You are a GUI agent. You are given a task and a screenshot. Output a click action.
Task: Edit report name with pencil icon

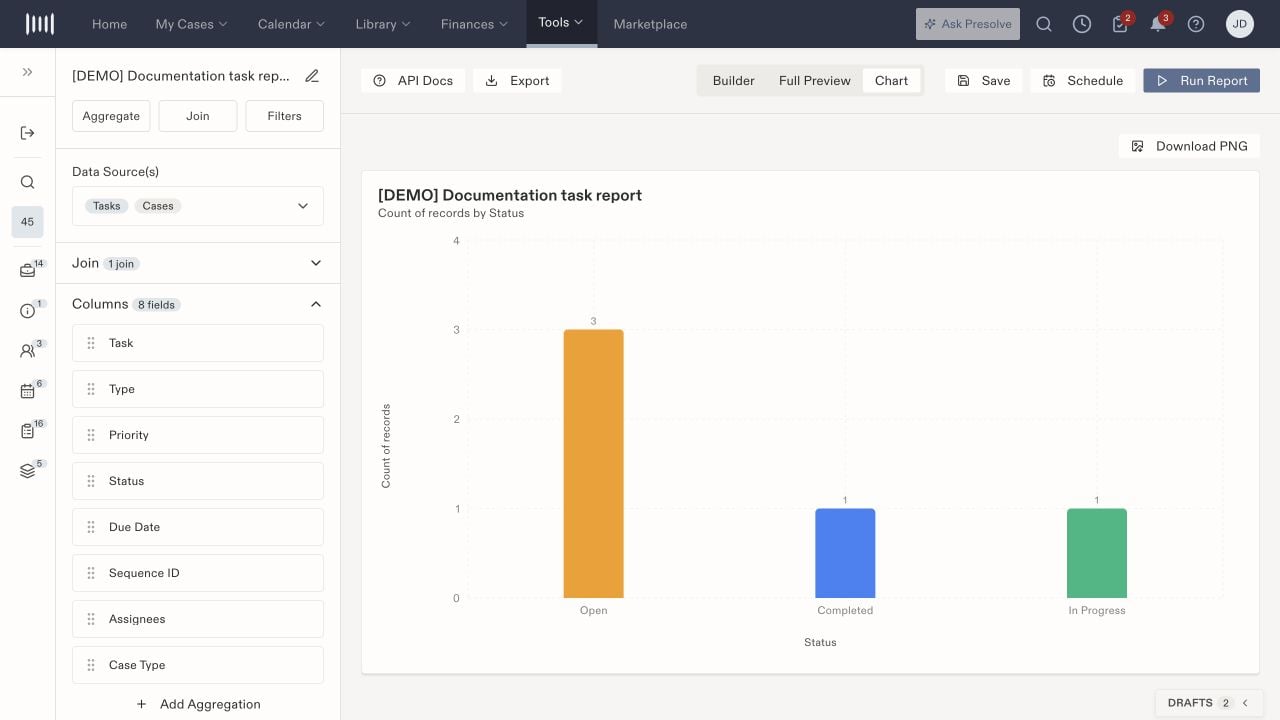312,76
